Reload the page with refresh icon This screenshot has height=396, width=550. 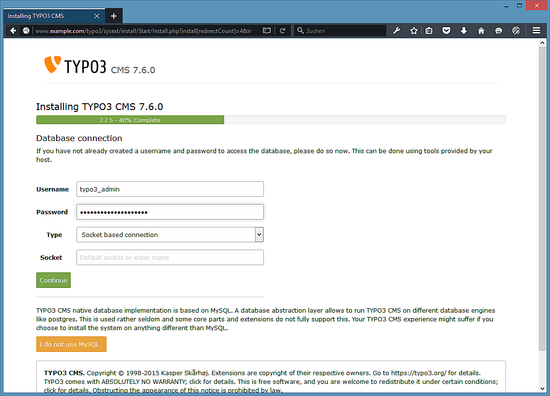click(x=282, y=31)
